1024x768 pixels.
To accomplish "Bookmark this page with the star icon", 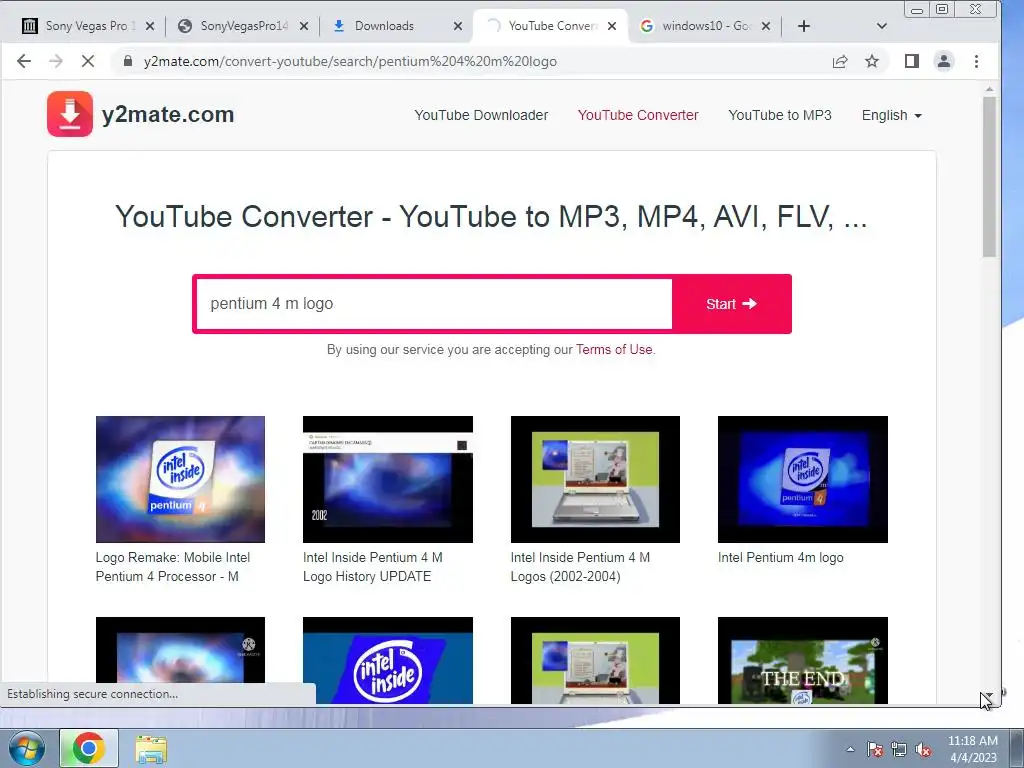I will [872, 61].
